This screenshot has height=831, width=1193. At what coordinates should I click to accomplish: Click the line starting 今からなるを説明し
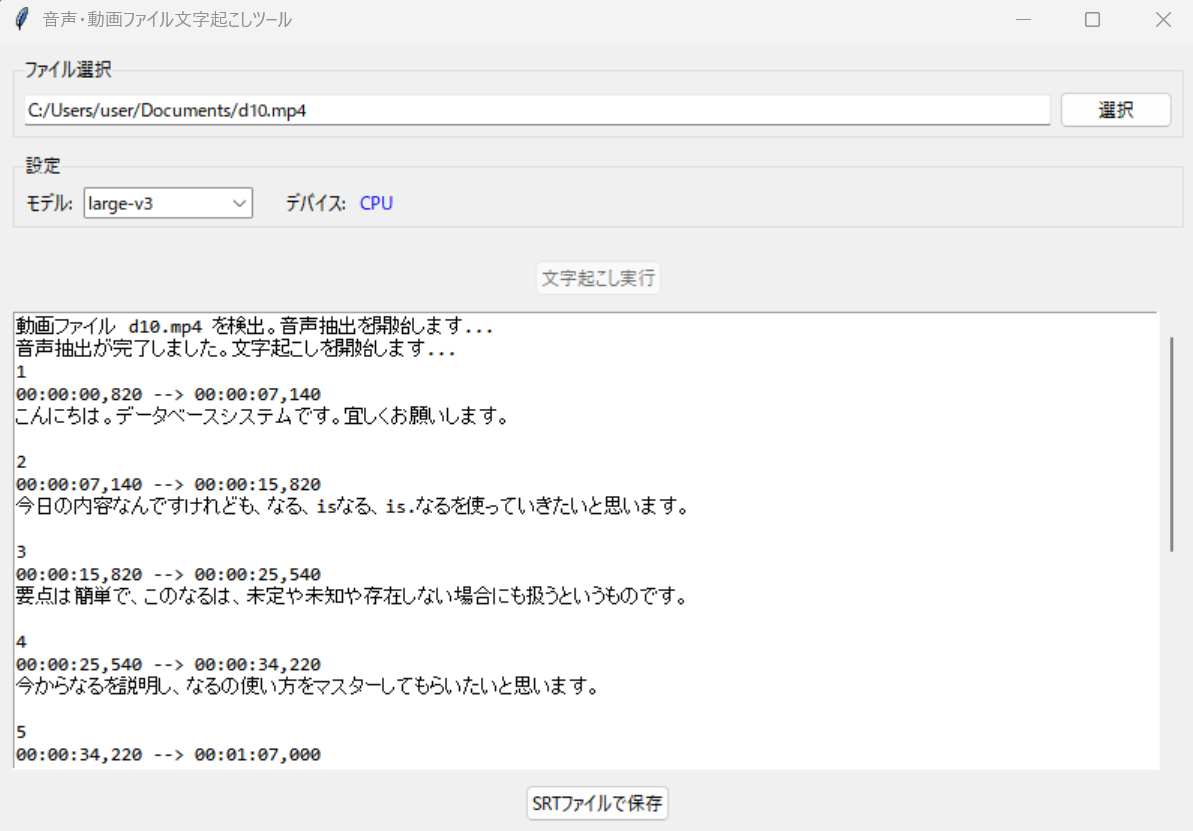click(307, 686)
